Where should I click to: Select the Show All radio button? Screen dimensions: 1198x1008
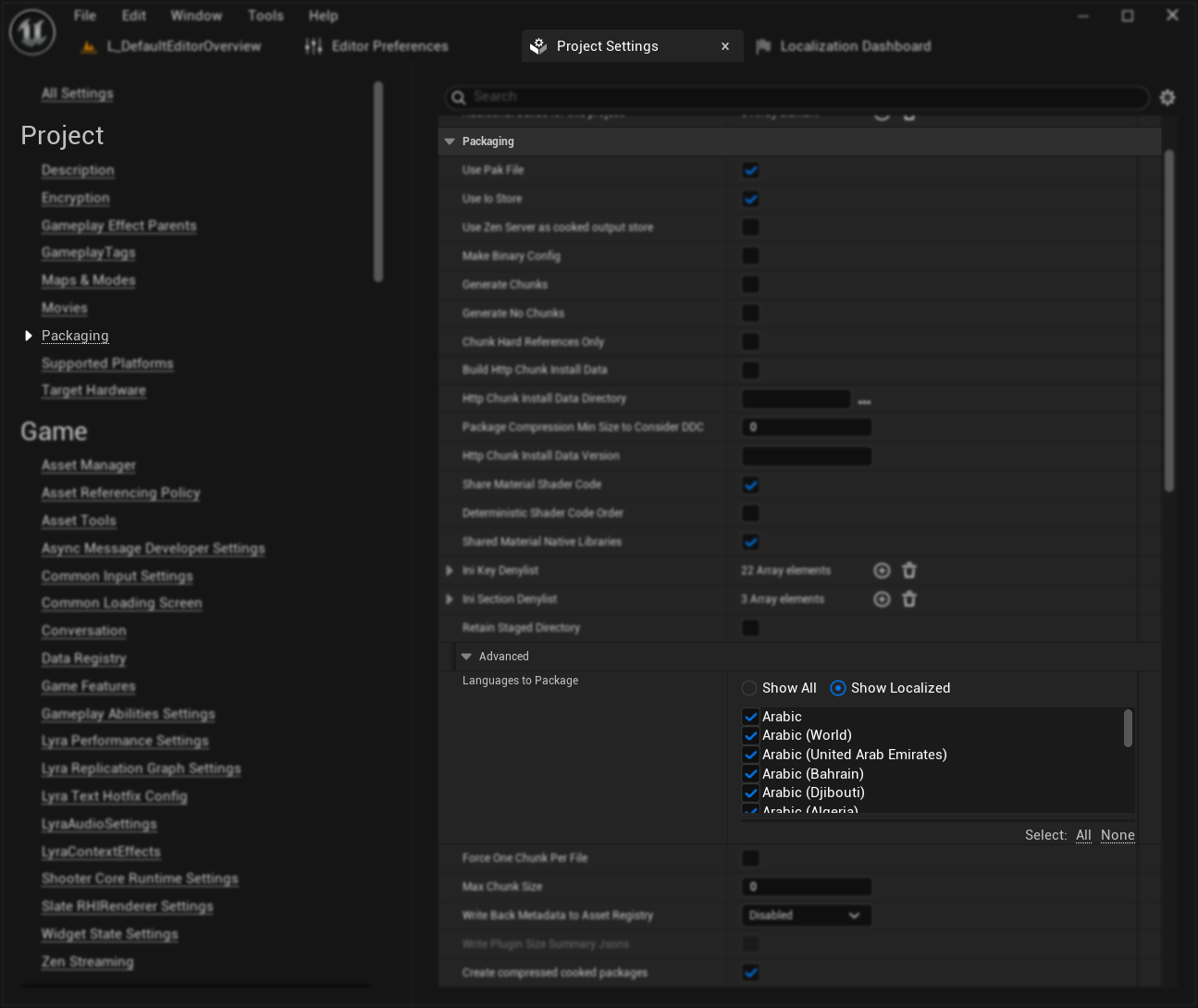point(748,688)
